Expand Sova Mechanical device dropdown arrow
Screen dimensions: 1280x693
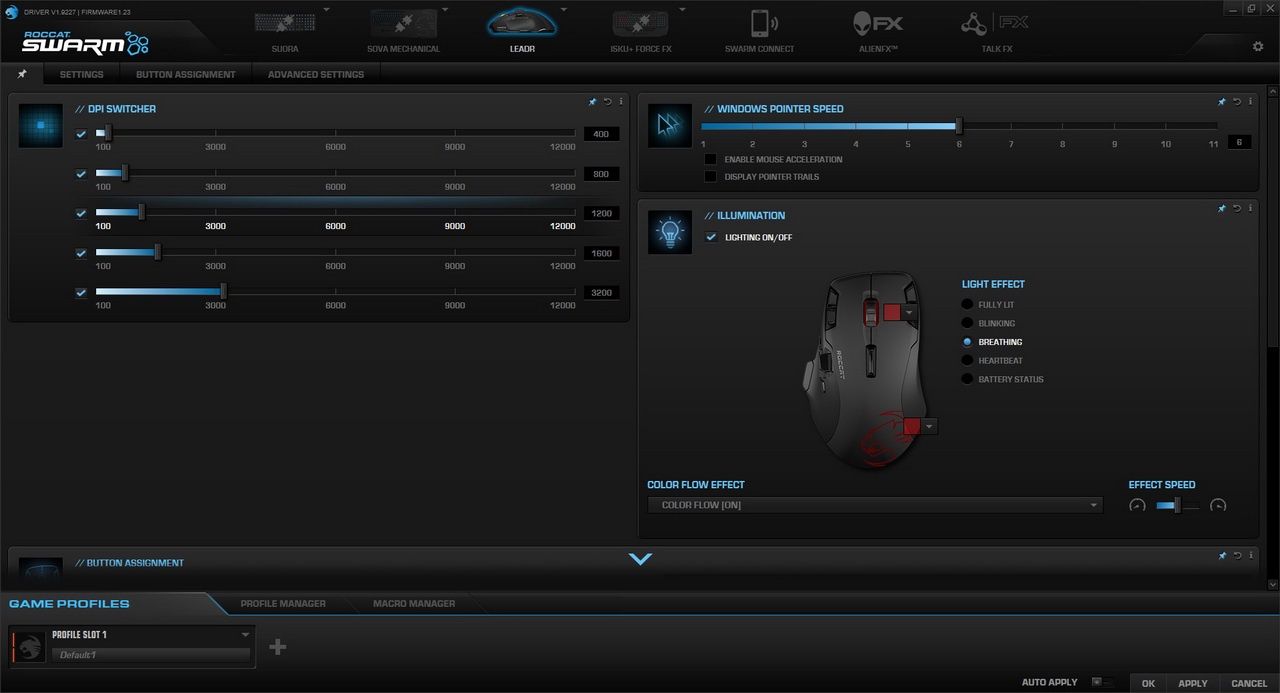(444, 10)
